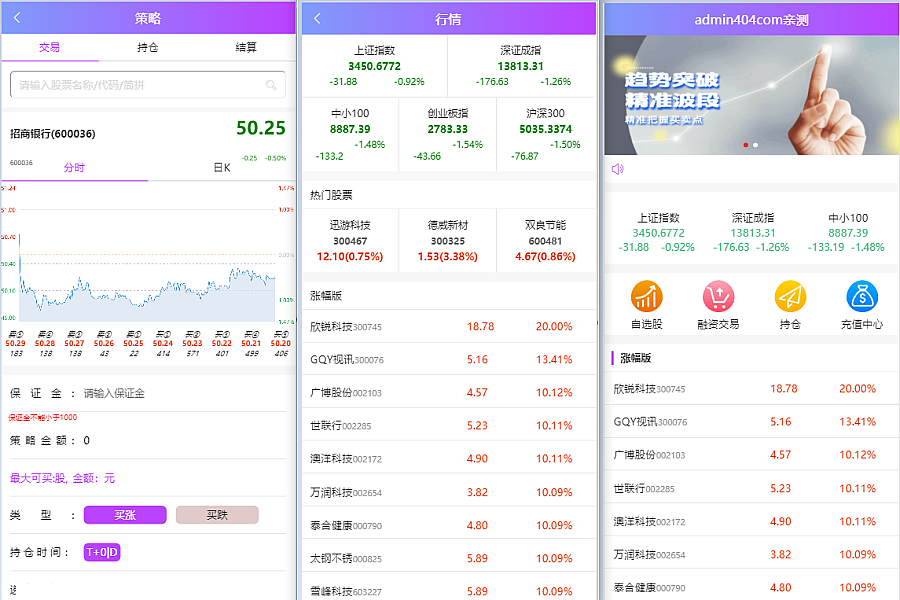900x600 pixels.
Task: Tap the magnifier icon in stock search box
Action: click(x=271, y=85)
